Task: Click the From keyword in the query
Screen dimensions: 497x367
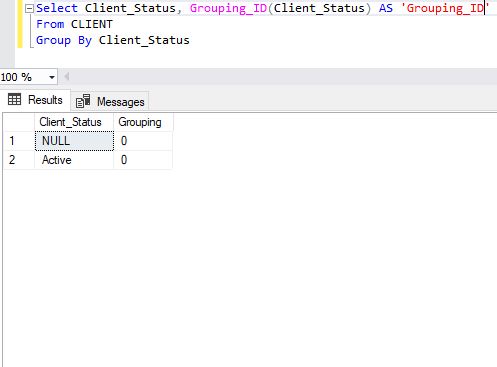Action: point(50,24)
